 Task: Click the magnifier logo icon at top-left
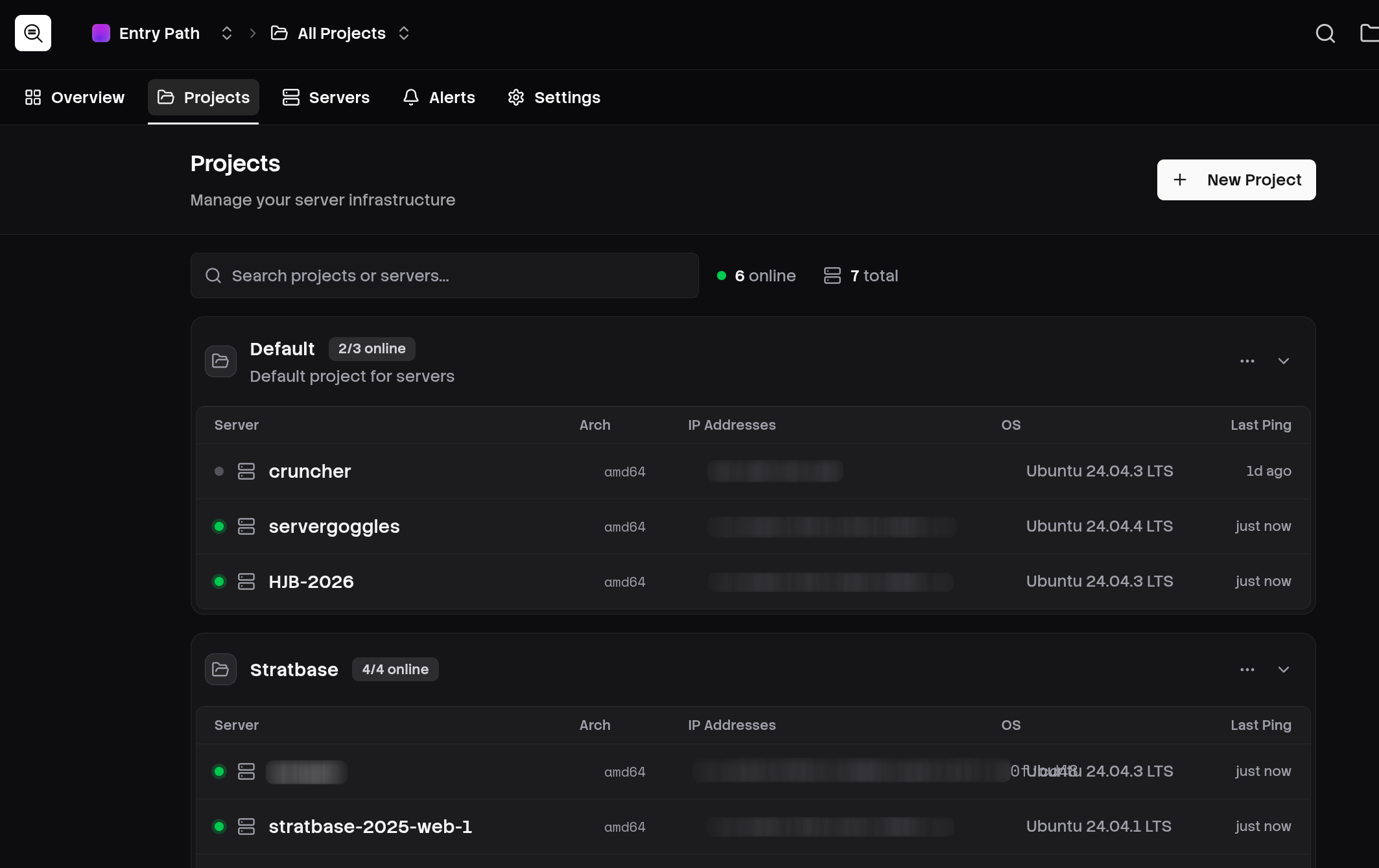(x=33, y=33)
